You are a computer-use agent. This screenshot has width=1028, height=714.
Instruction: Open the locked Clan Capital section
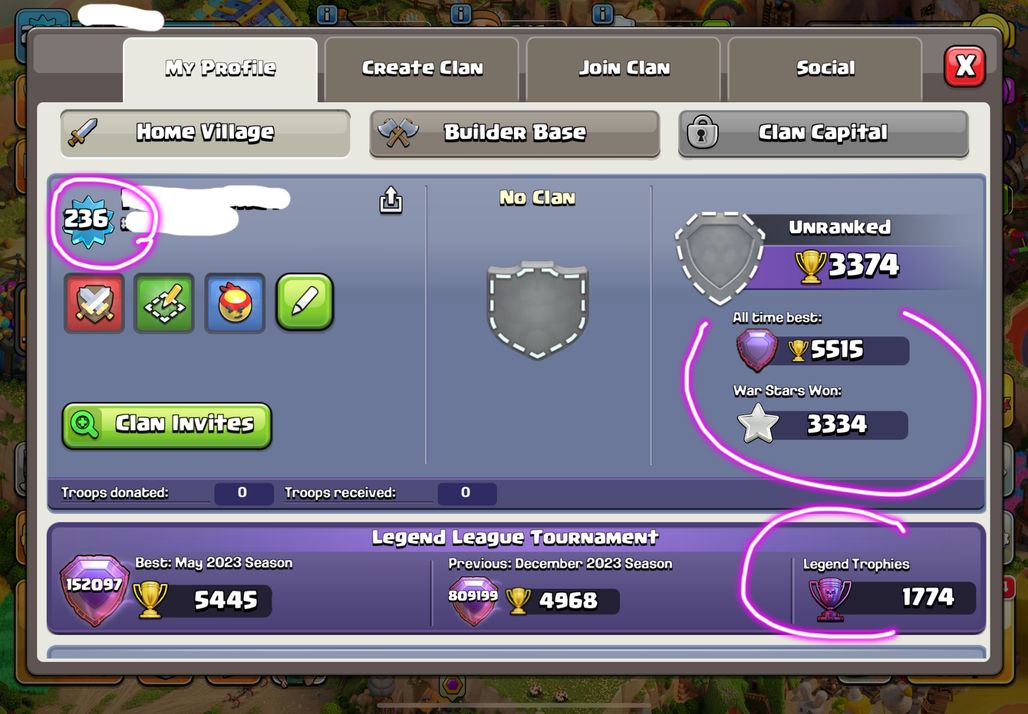tap(823, 133)
